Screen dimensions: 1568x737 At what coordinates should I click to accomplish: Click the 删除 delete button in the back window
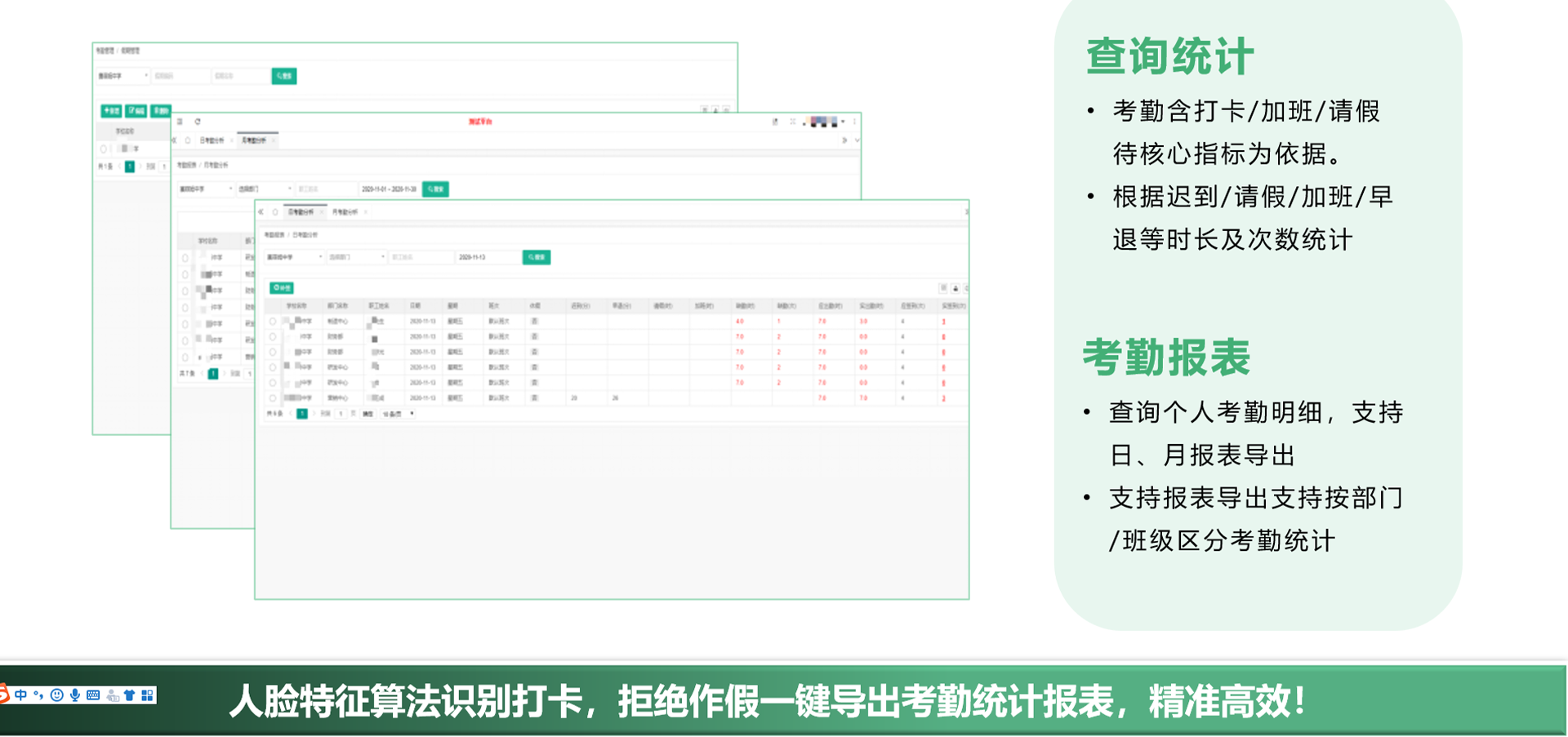160,112
